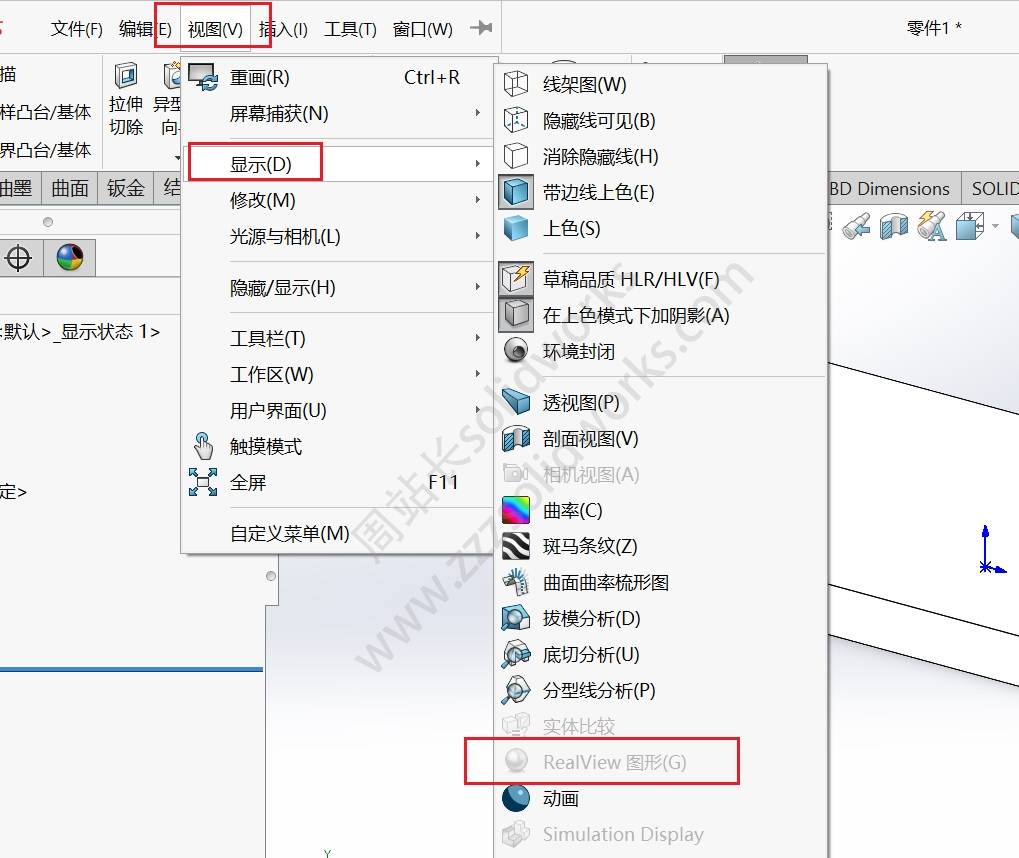Open Customize Menu (自定义菜单)
Screen dimensions: 1019x858
point(338,534)
